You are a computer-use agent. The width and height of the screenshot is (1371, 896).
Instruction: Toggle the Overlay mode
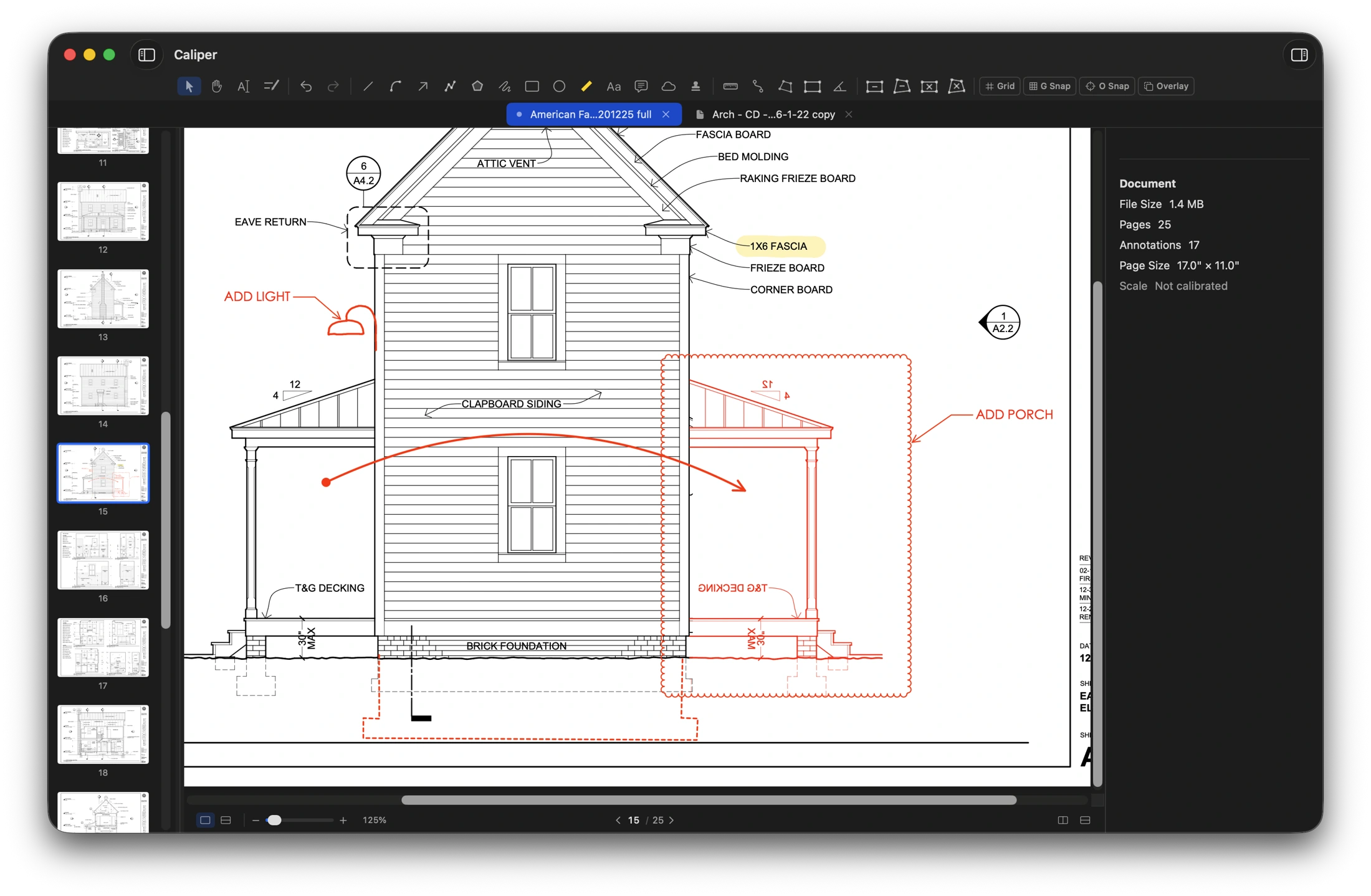tap(1167, 86)
